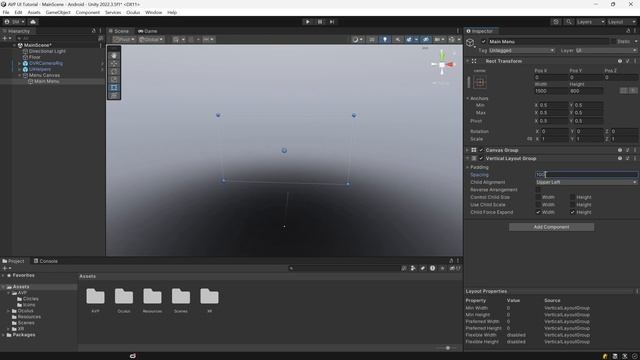The height and width of the screenshot is (360, 640).
Task: Open the GameObject menu
Action: (x=58, y=13)
